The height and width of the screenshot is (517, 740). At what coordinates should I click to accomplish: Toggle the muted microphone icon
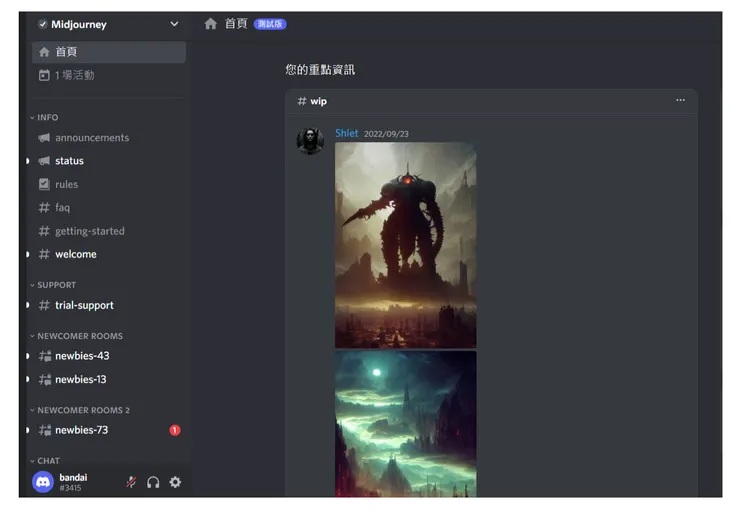pos(131,482)
